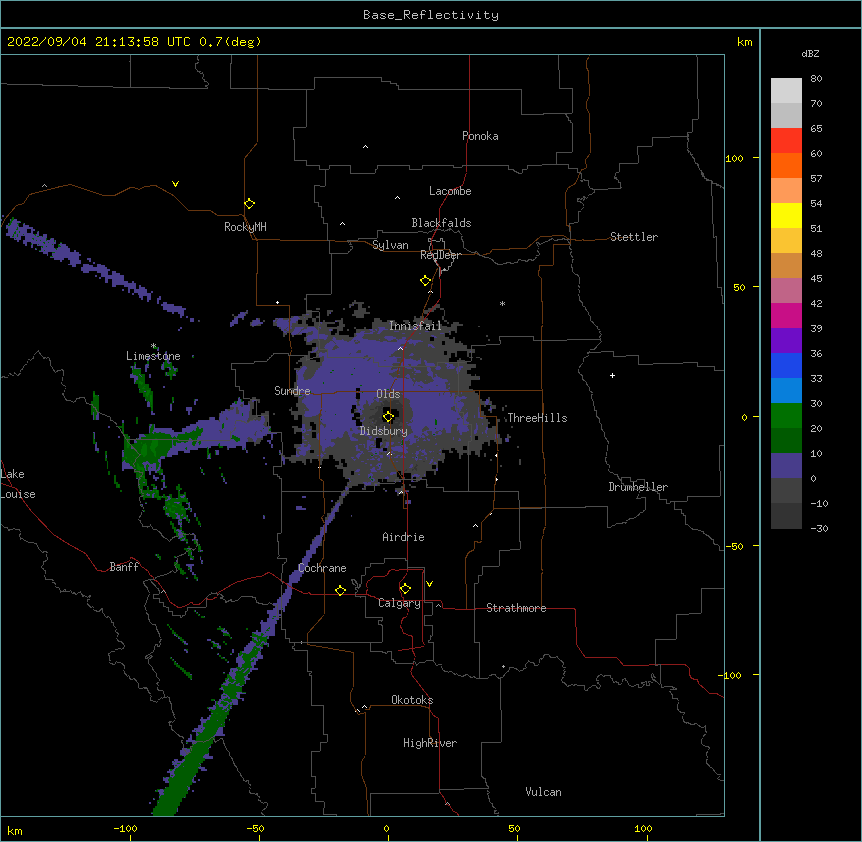Select the Didsbury city label
This screenshot has width=862, height=842.
coord(384,431)
